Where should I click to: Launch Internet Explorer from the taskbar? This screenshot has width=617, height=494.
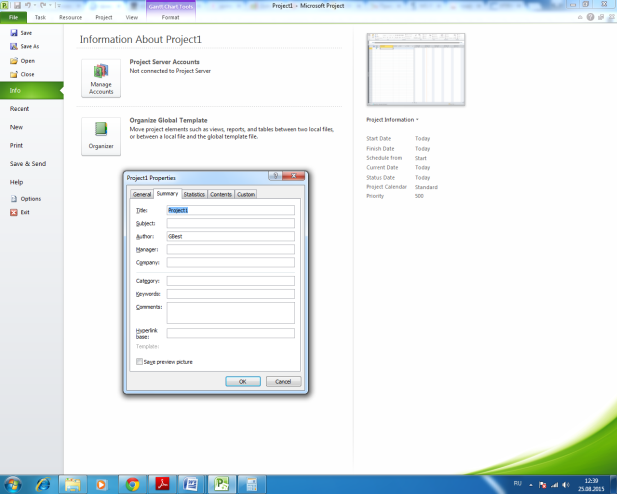point(42,485)
